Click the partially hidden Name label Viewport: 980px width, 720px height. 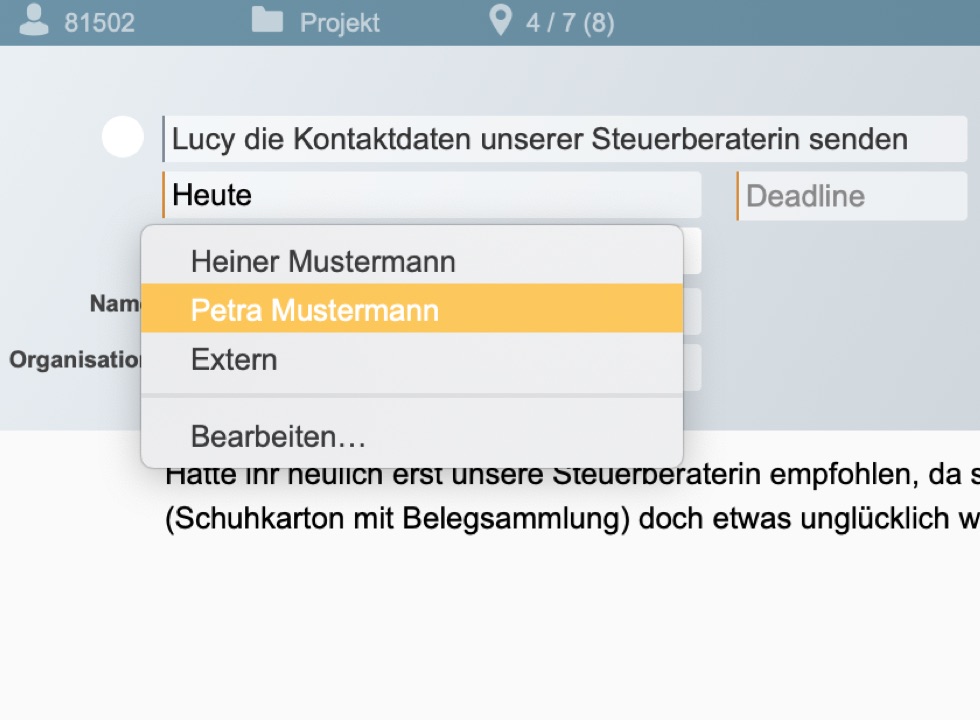point(114,303)
